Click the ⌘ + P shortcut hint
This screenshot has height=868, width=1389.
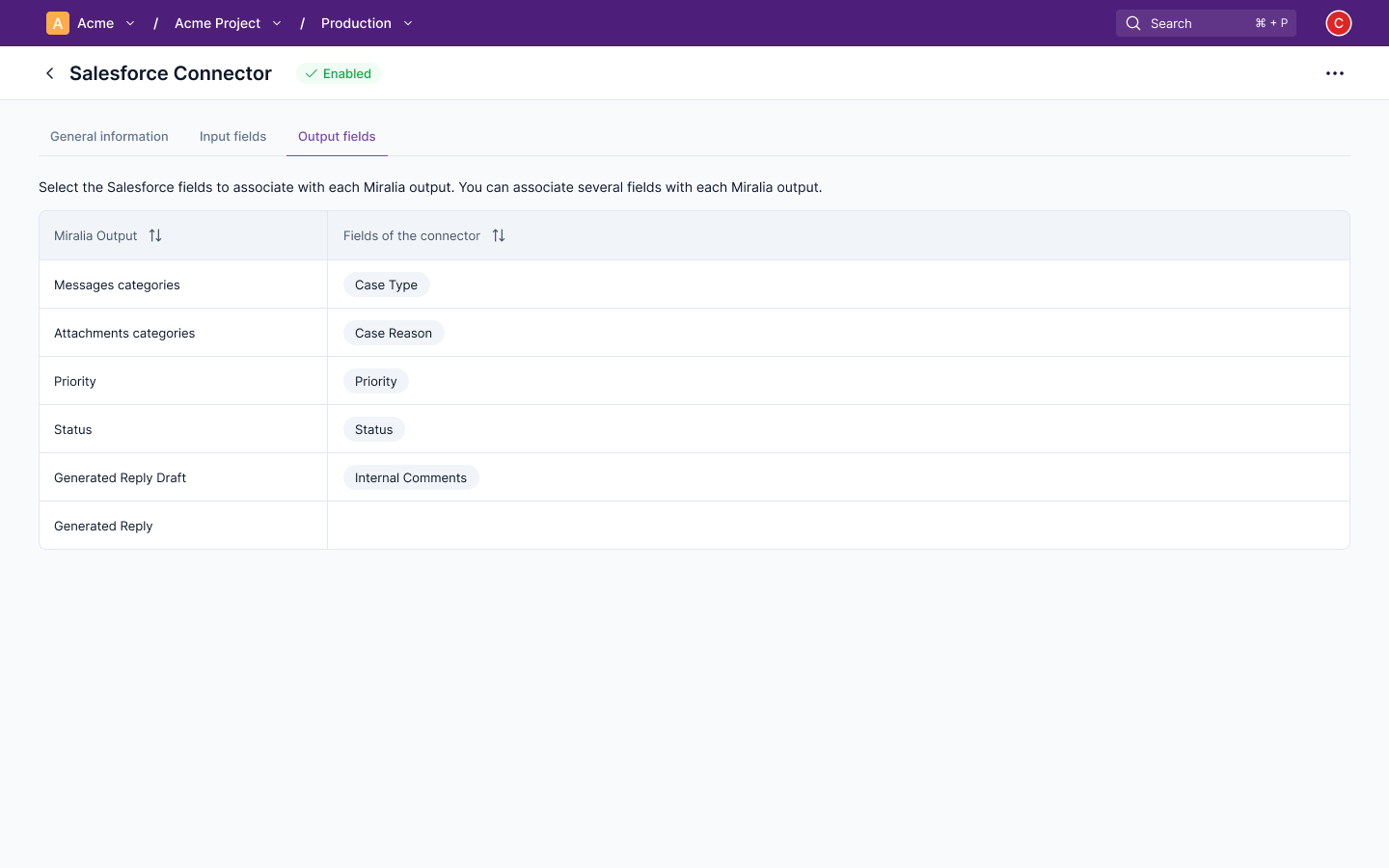[1271, 23]
